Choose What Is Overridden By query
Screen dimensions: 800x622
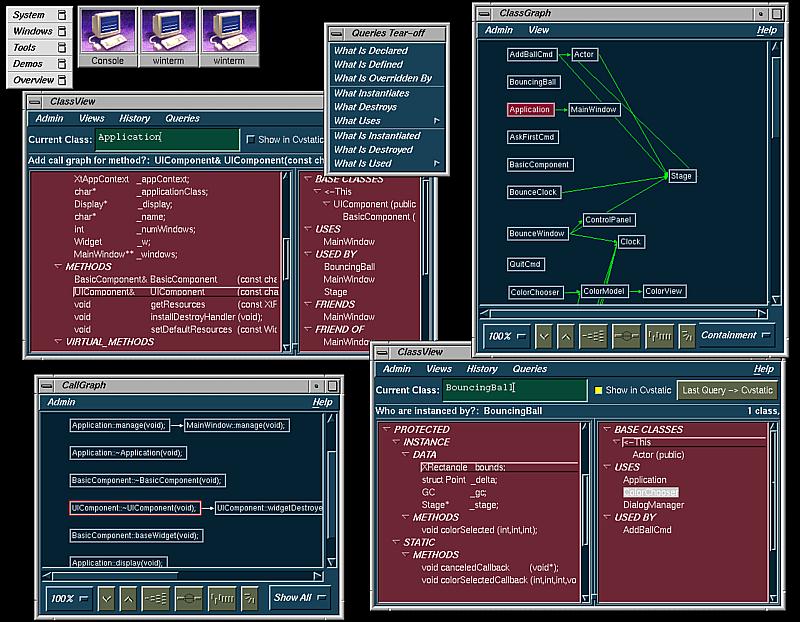383,78
